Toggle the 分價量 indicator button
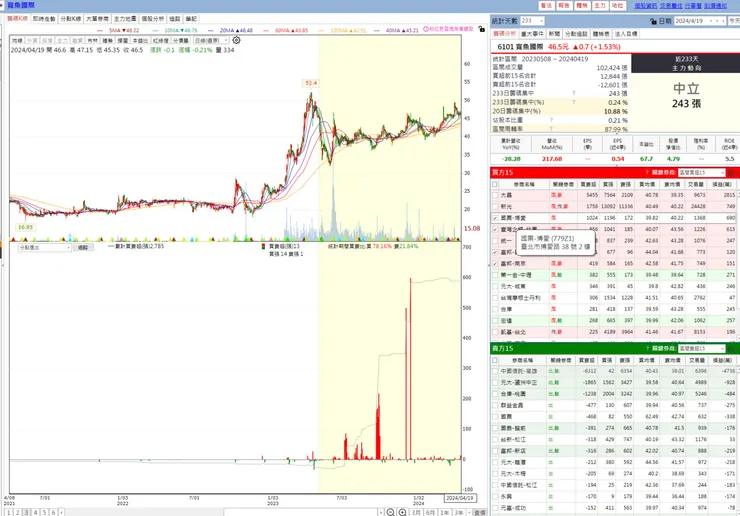The image size is (740, 516). pos(181,41)
